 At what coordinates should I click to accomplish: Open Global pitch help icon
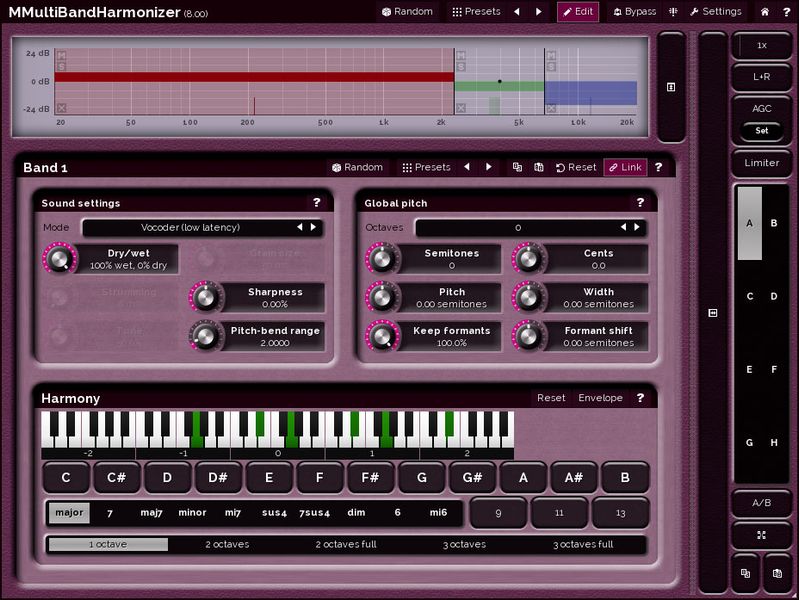pos(640,203)
